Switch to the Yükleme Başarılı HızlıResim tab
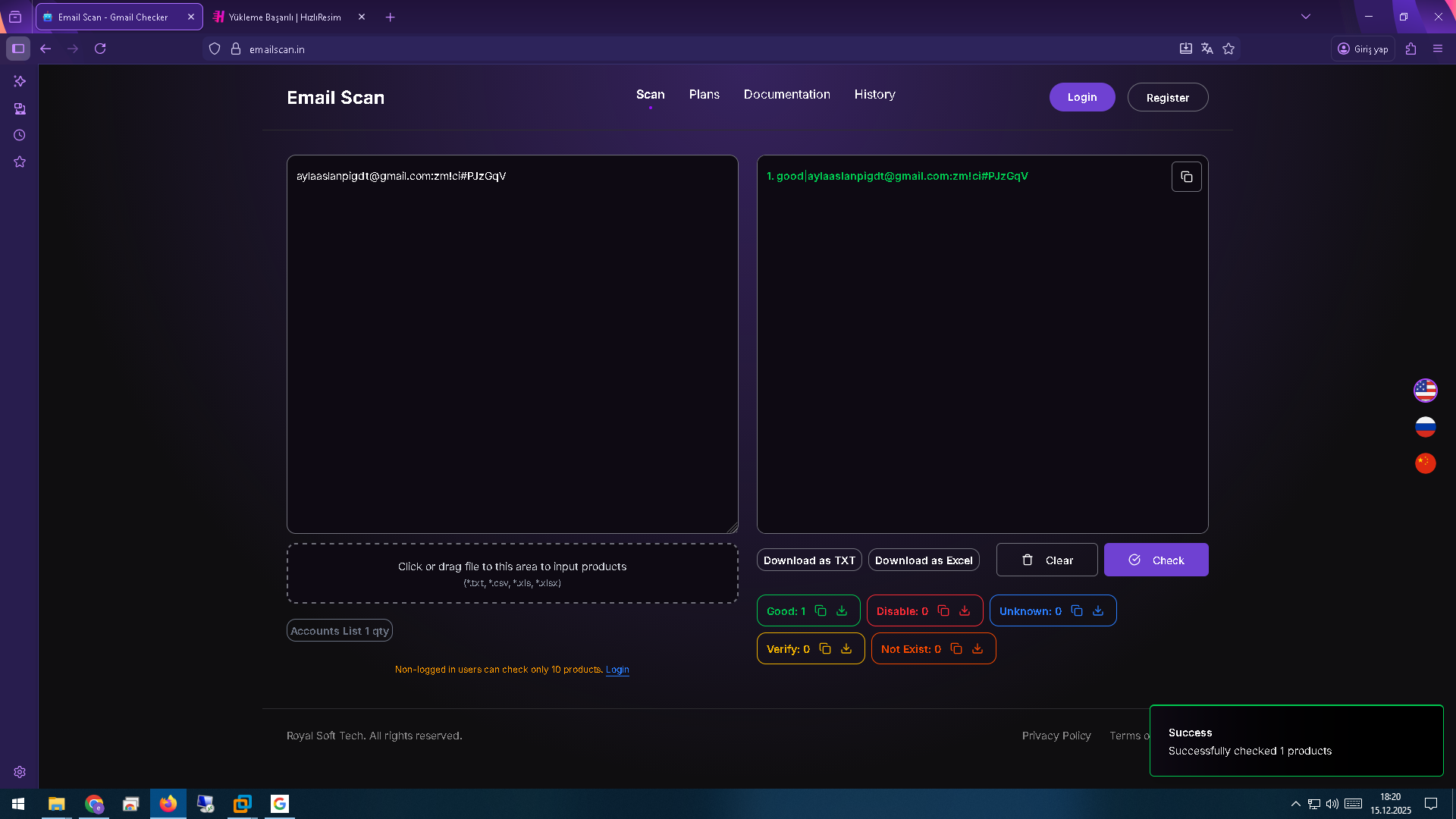Image resolution: width=1456 pixels, height=819 pixels. coord(288,17)
